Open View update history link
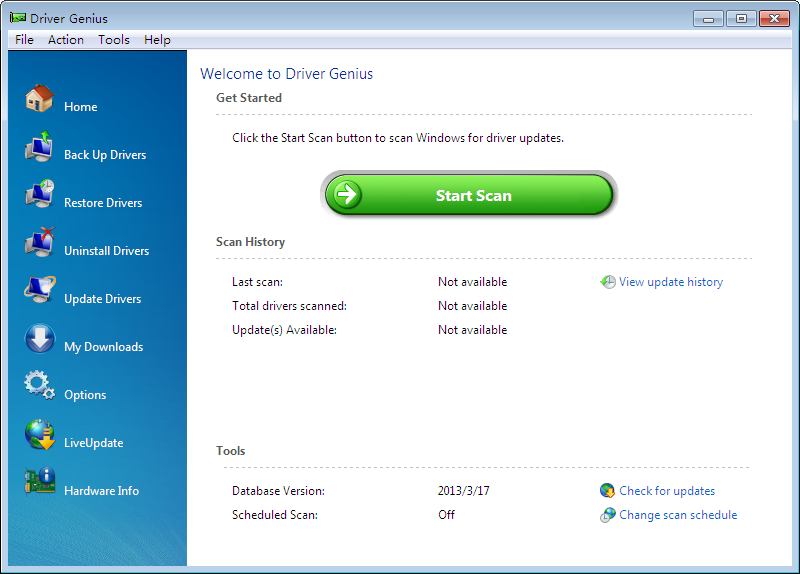The image size is (800, 574). [x=670, y=282]
